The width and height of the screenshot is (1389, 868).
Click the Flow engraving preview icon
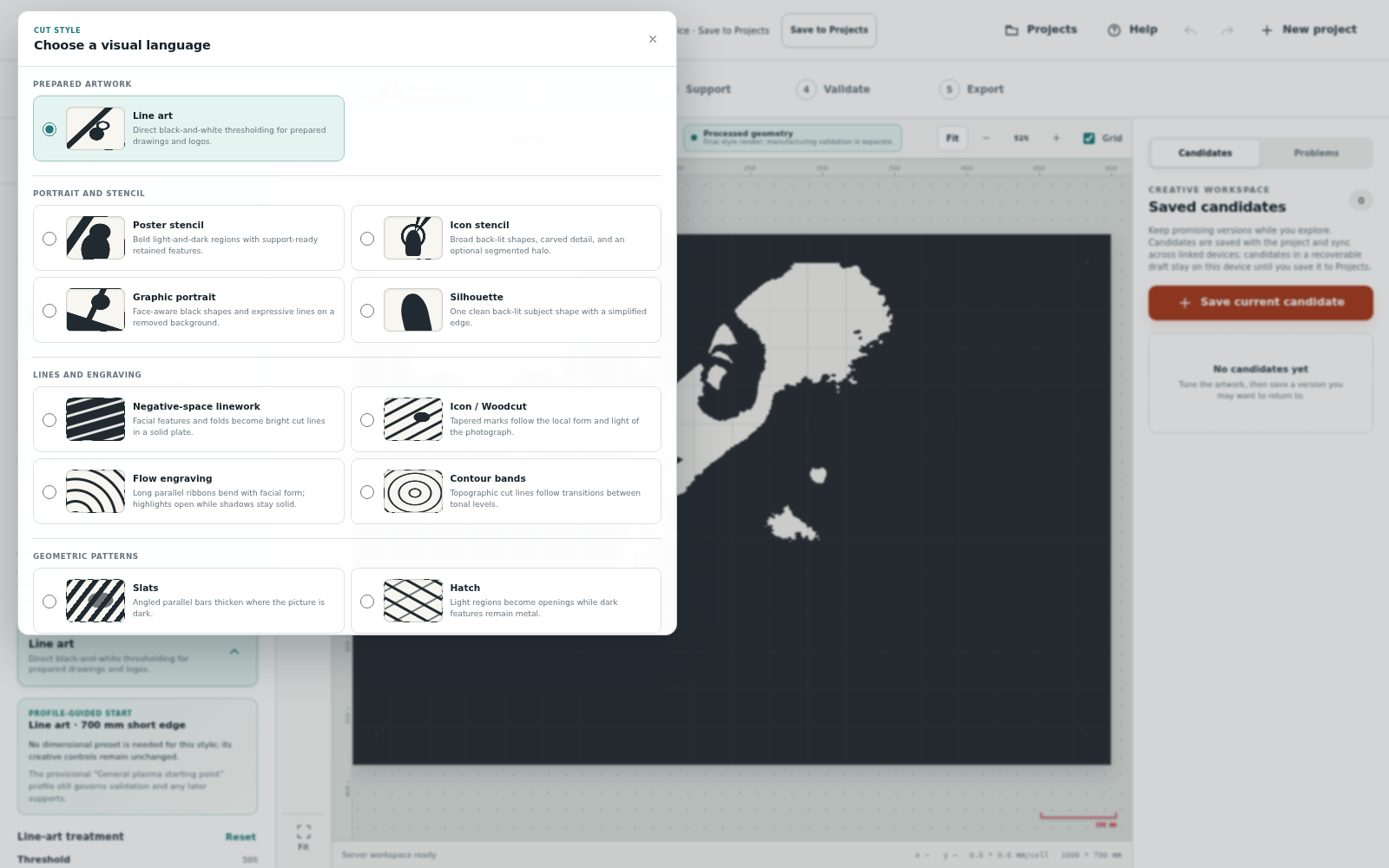pyautogui.click(x=95, y=491)
